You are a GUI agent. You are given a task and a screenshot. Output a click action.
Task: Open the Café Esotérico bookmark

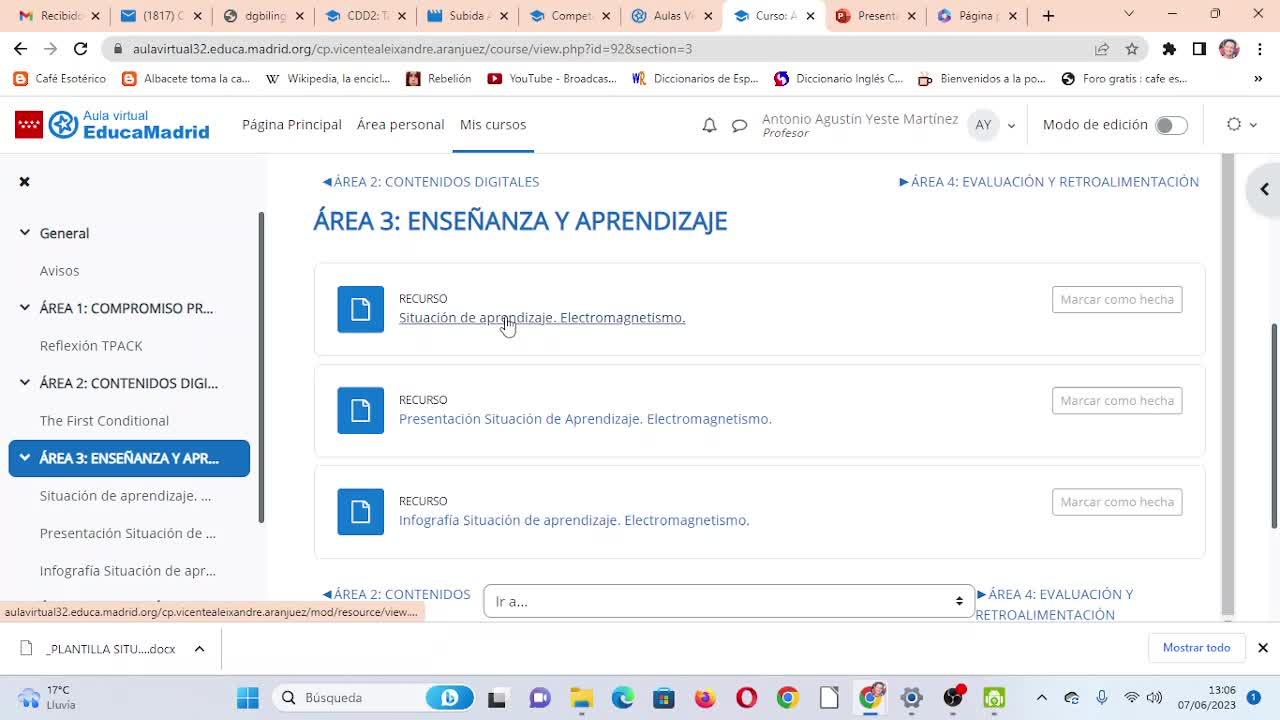(x=60, y=78)
